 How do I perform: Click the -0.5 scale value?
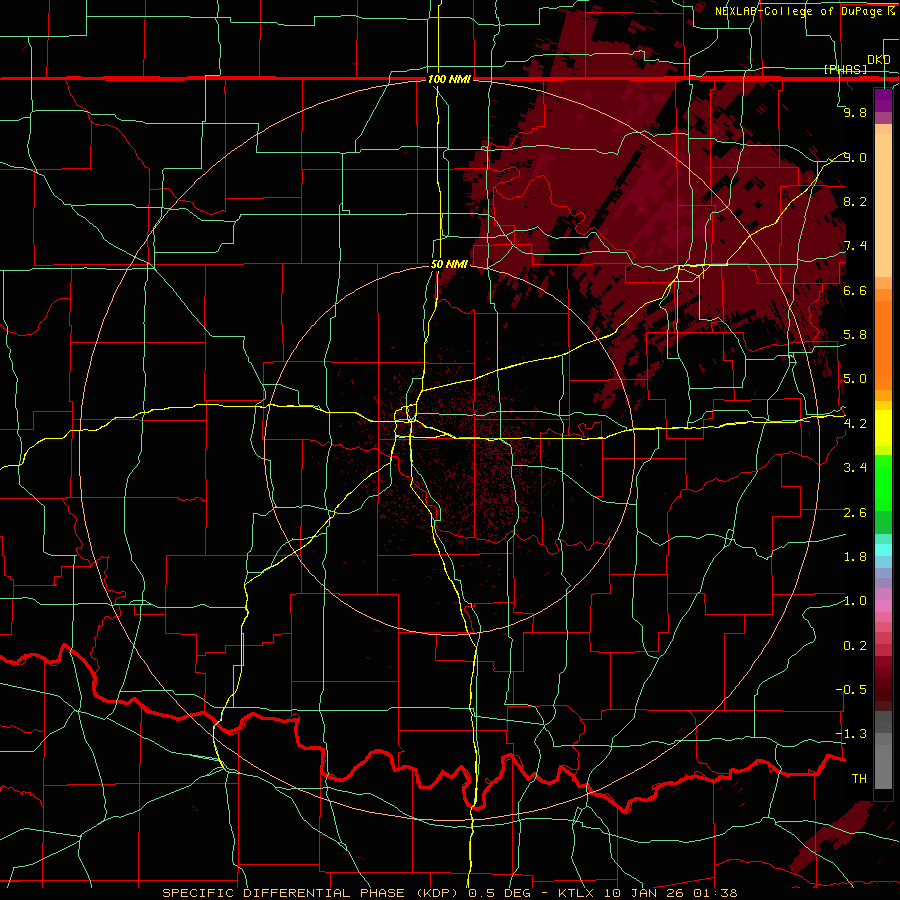(x=852, y=690)
